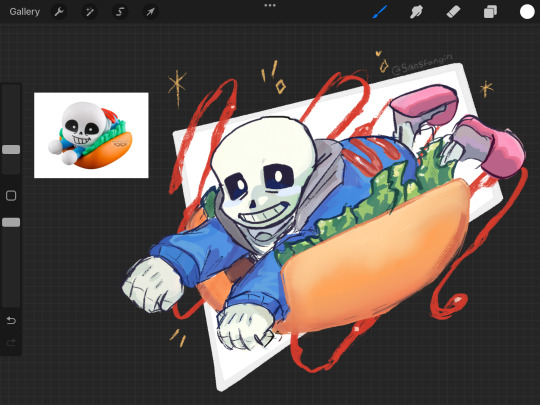Open the three-dot menu at top center
540x405 pixels.
pos(270,6)
